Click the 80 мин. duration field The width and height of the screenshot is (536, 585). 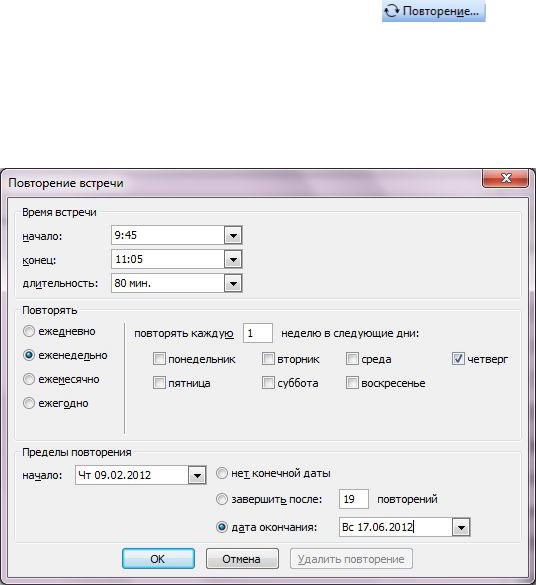168,284
